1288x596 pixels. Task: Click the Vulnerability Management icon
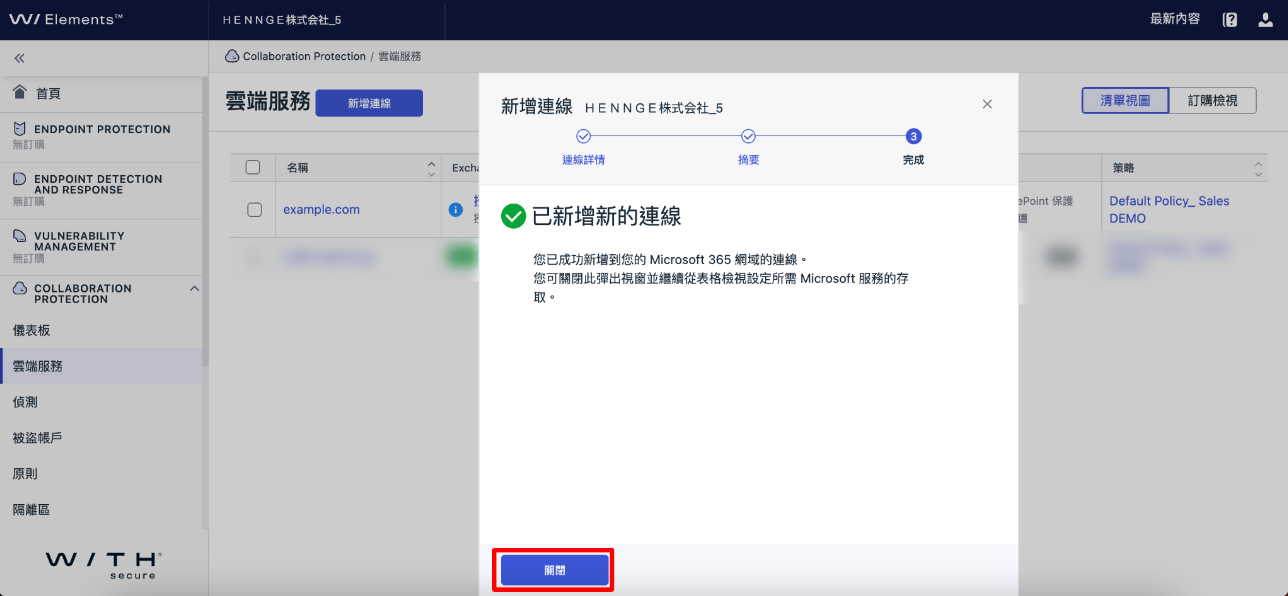coord(20,237)
